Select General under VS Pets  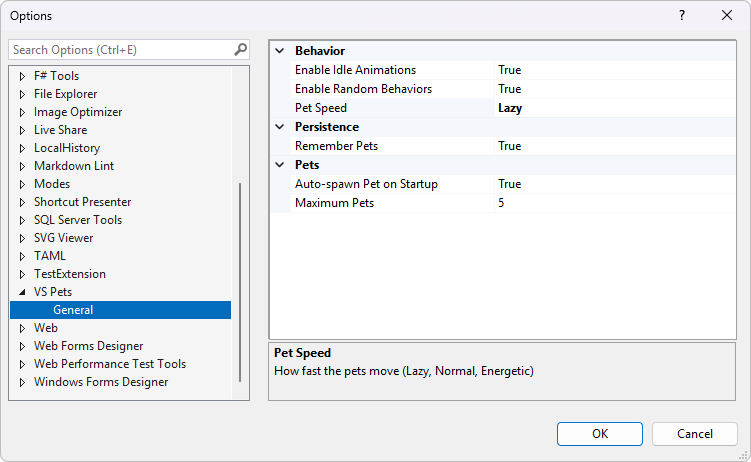point(73,310)
